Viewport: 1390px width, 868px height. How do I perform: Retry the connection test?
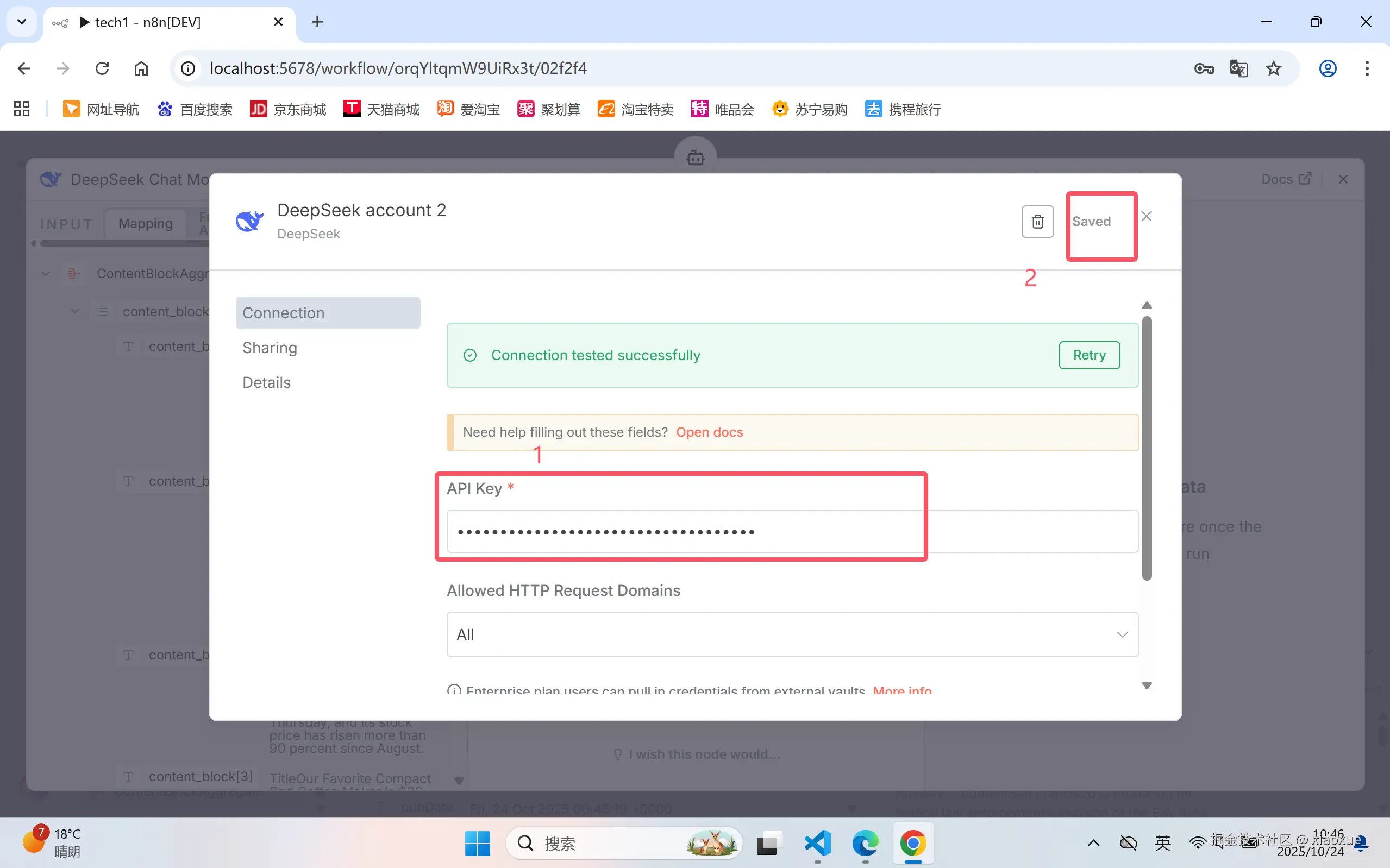[x=1088, y=355]
